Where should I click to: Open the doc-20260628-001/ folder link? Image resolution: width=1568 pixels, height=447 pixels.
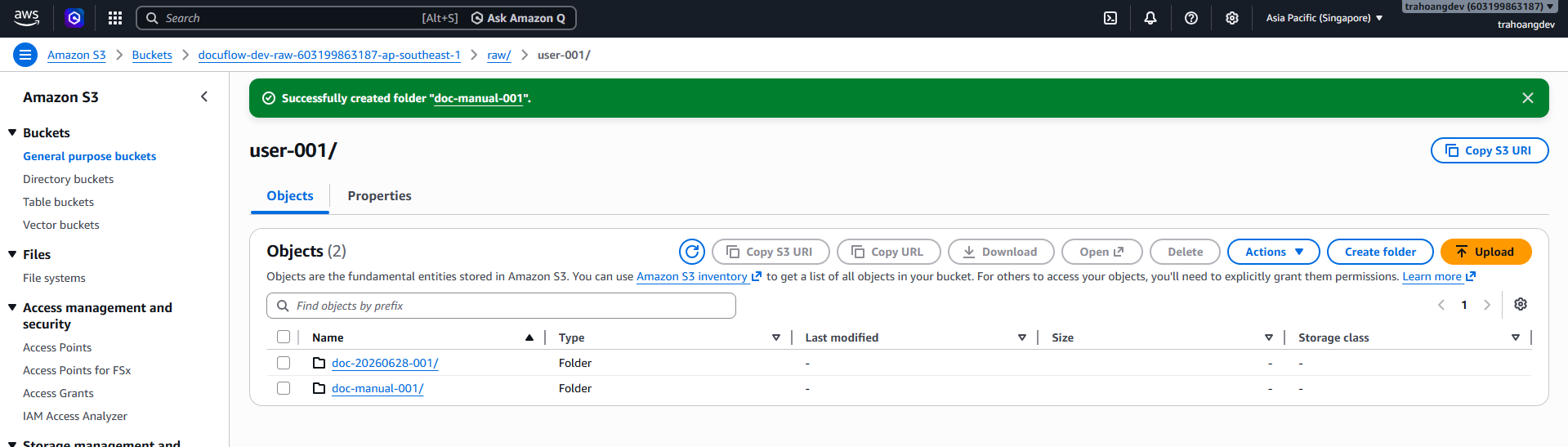(x=385, y=363)
